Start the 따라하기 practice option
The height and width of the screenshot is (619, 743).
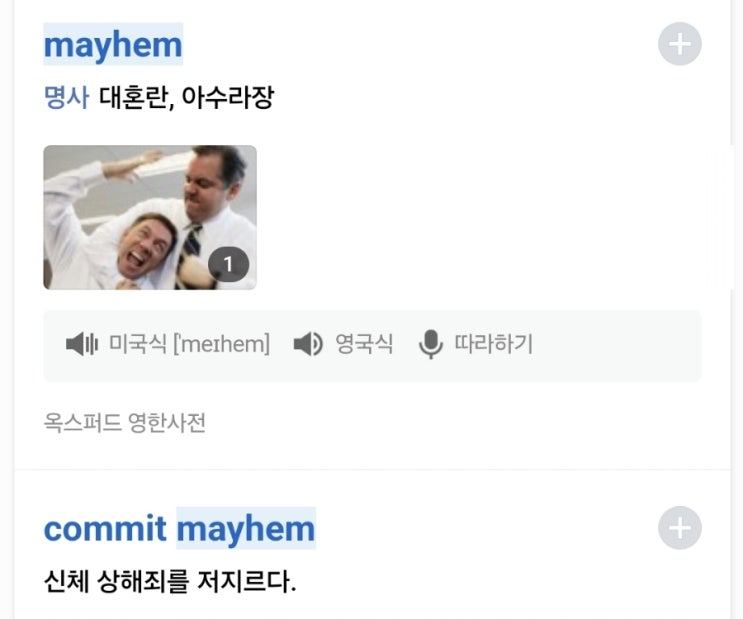pyautogui.click(x=493, y=344)
